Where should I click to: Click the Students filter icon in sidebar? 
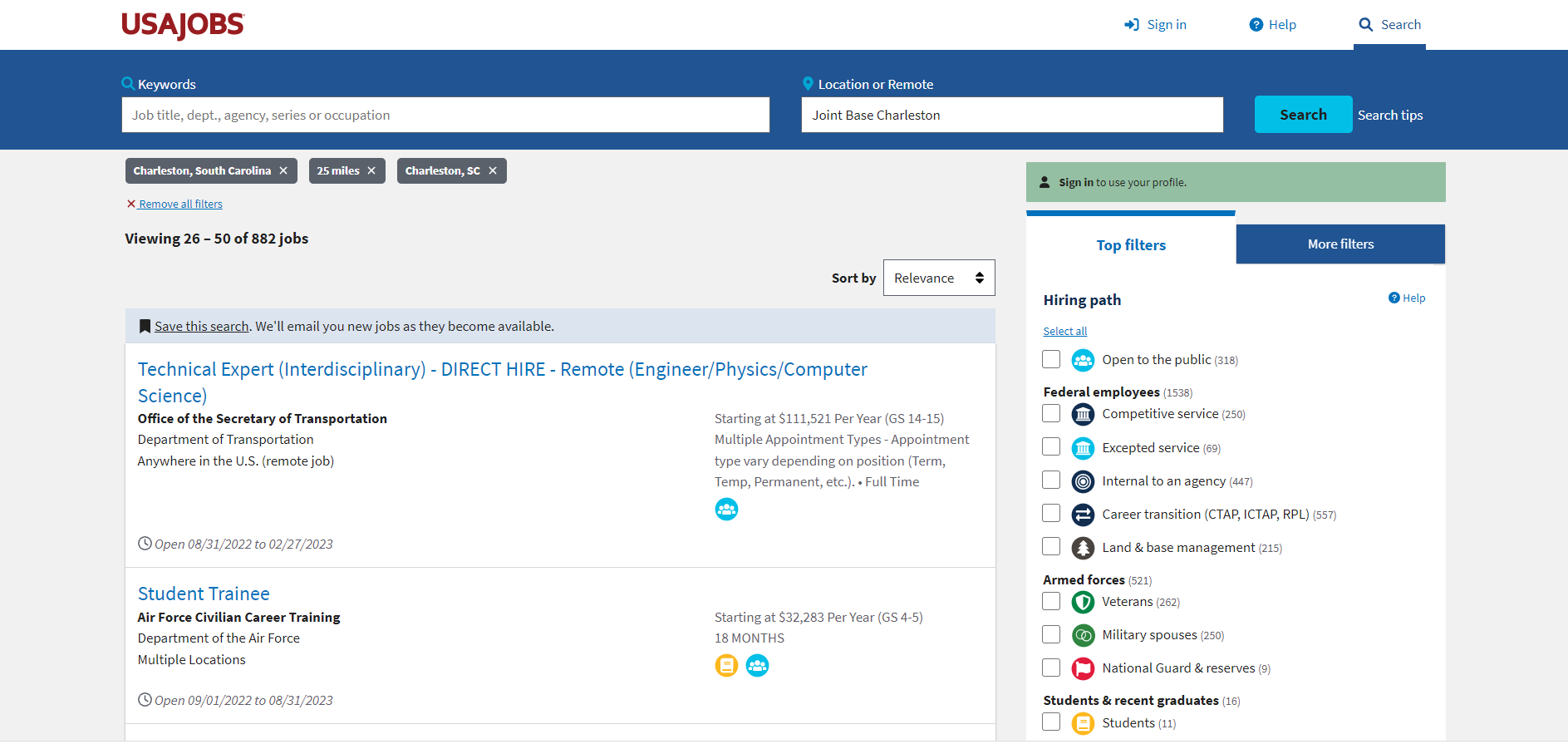(x=1083, y=723)
